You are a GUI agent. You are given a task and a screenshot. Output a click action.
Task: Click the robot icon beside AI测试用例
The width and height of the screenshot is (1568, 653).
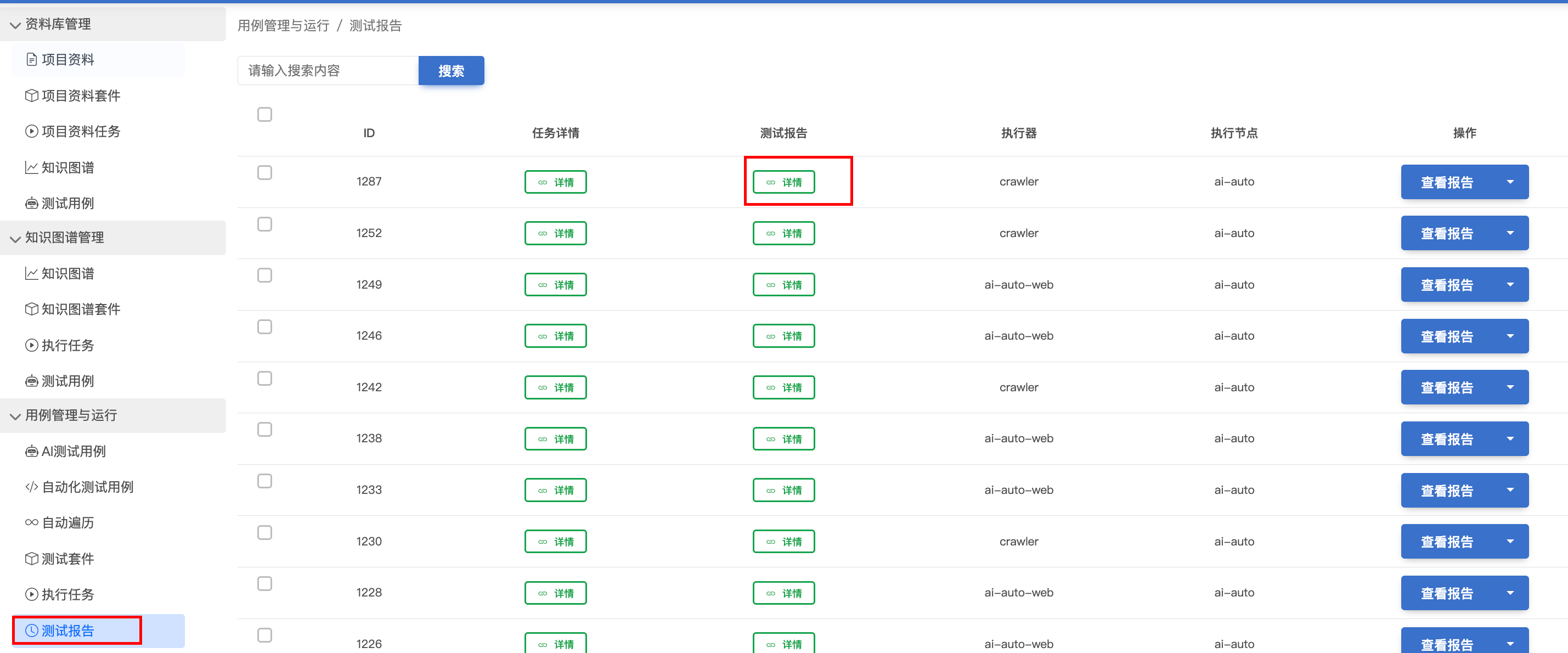pyautogui.click(x=32, y=452)
